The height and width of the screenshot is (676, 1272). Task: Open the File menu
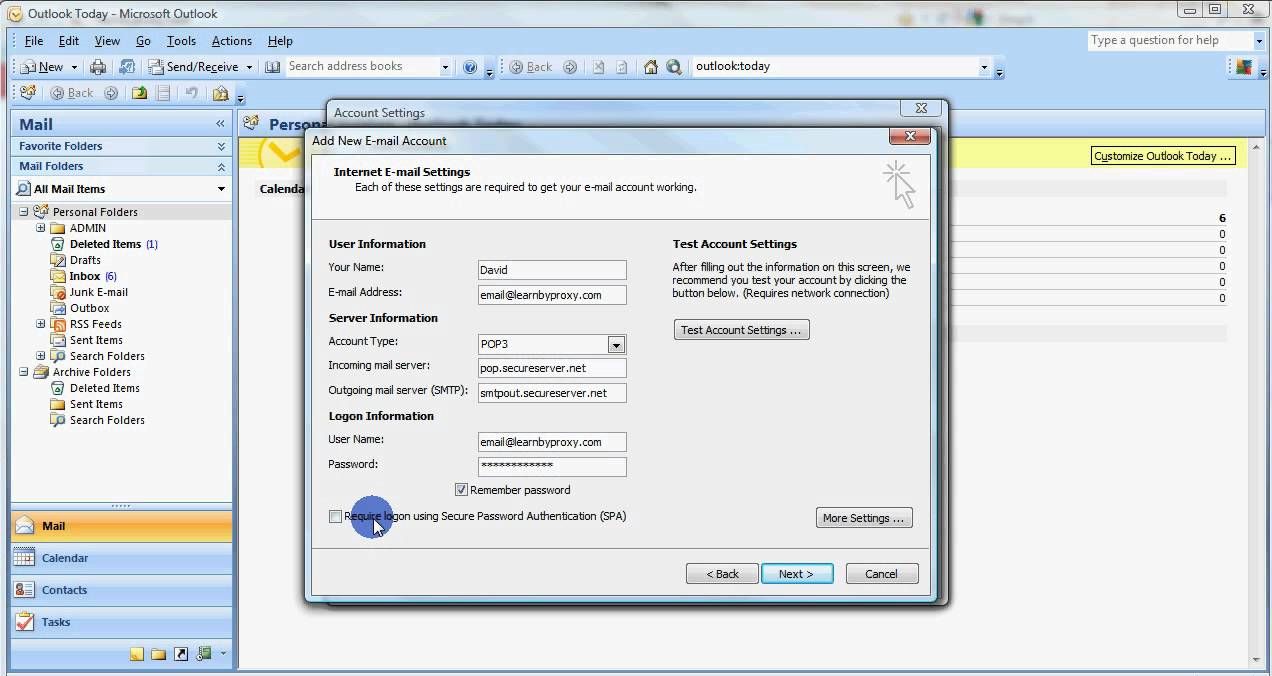click(x=34, y=41)
